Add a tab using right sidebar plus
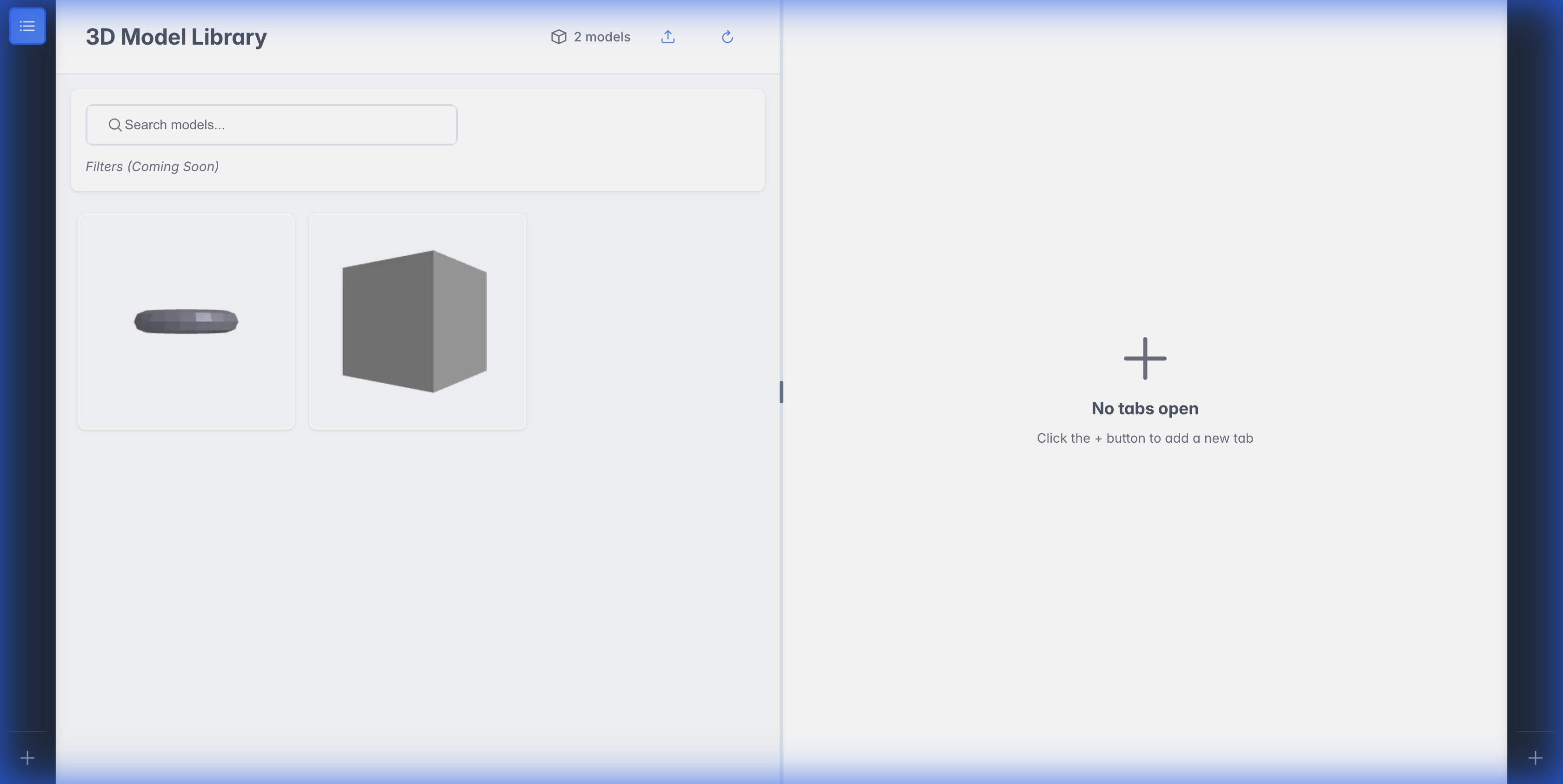The width and height of the screenshot is (1563, 784). pos(1535,758)
